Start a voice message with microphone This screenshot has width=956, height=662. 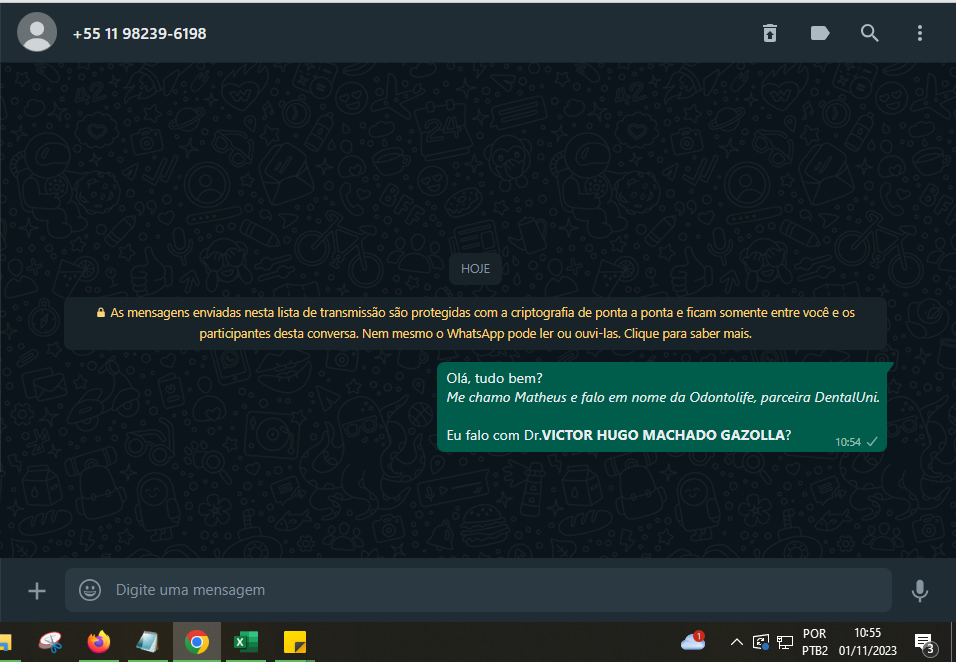click(x=919, y=590)
